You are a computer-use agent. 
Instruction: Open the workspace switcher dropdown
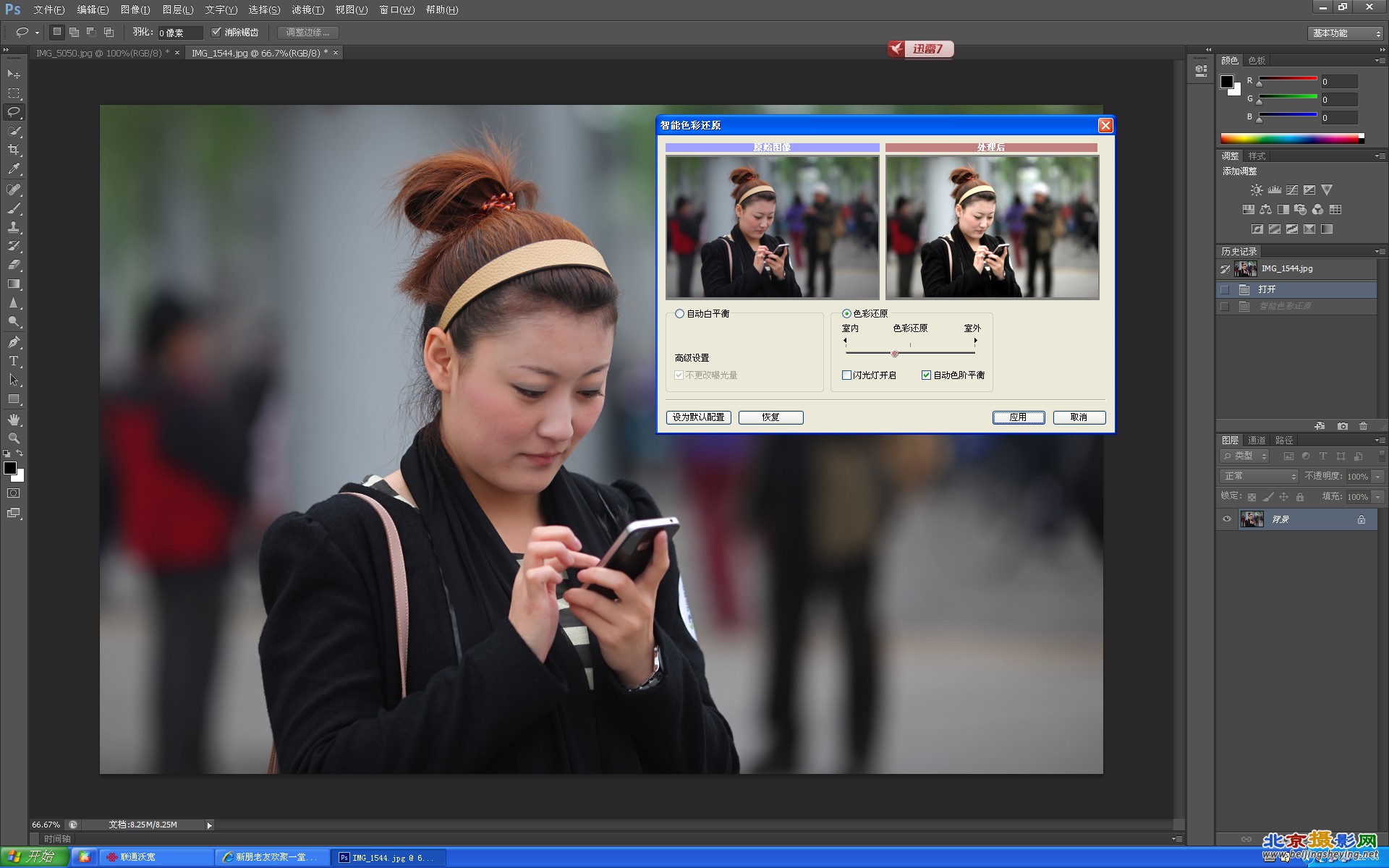tap(1346, 33)
